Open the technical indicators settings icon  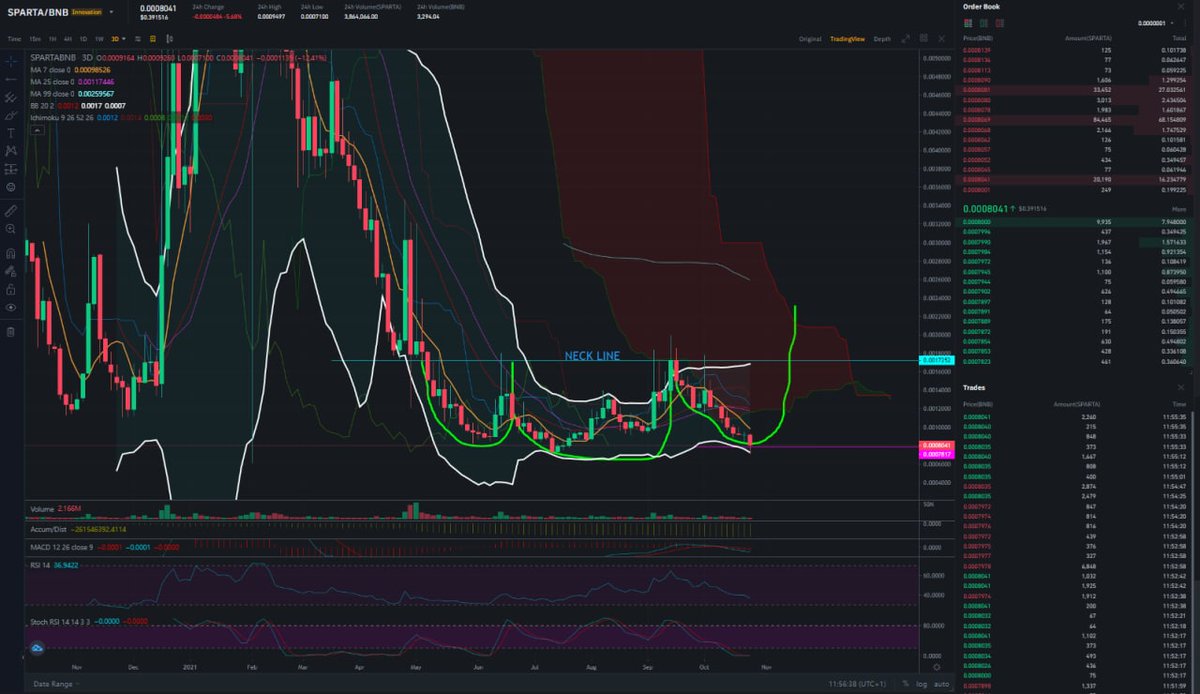pyautogui.click(x=137, y=39)
